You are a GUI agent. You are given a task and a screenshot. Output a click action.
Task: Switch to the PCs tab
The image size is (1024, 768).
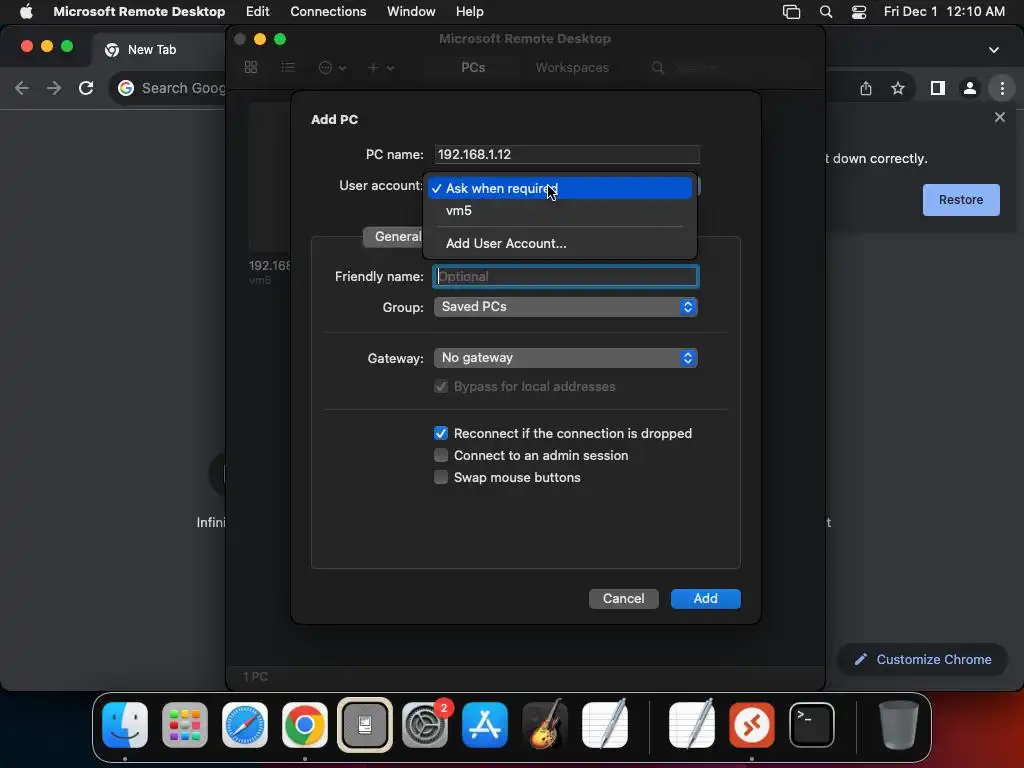tap(473, 67)
